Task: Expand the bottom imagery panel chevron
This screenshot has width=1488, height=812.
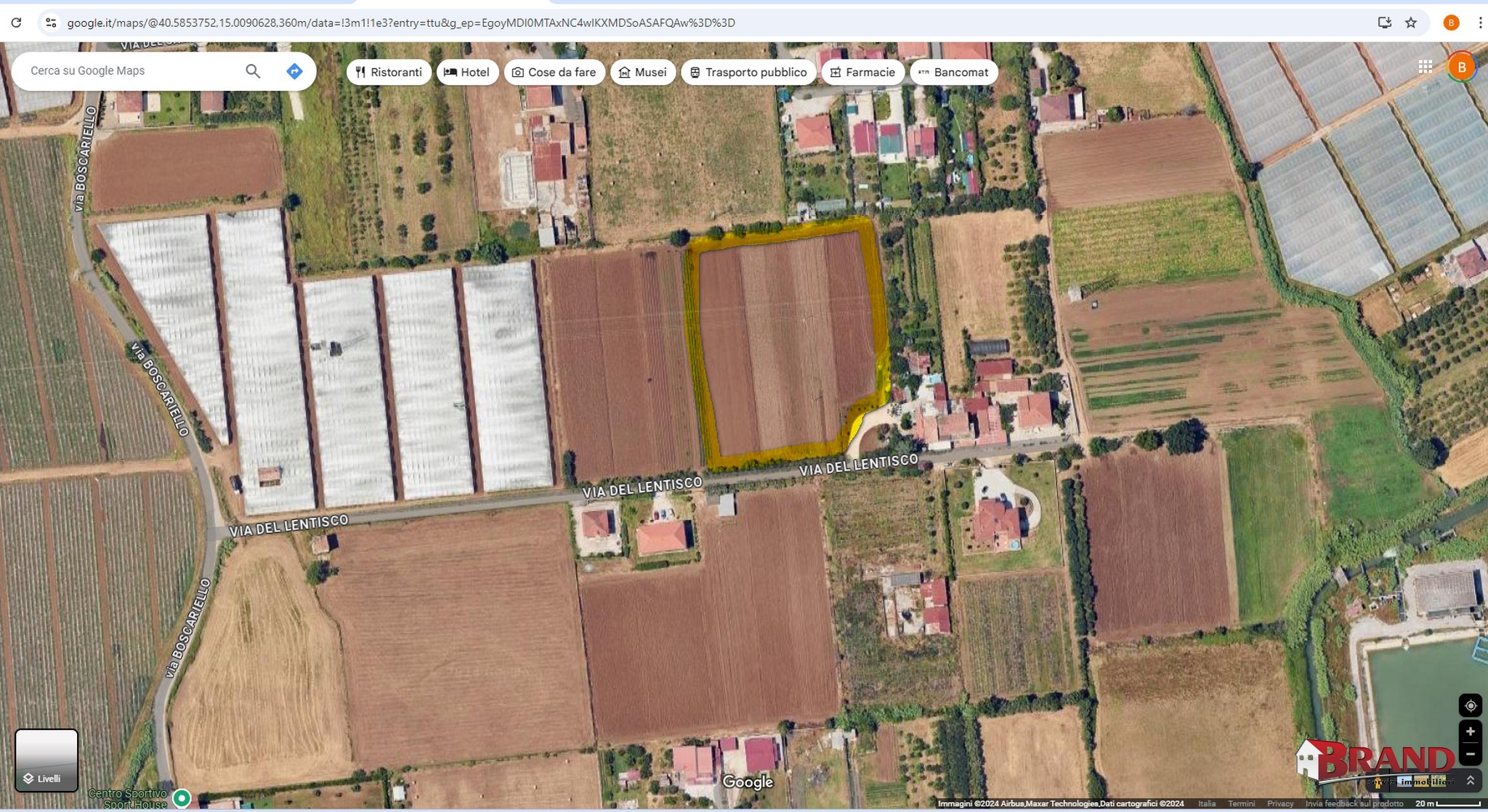Action: click(1470, 780)
